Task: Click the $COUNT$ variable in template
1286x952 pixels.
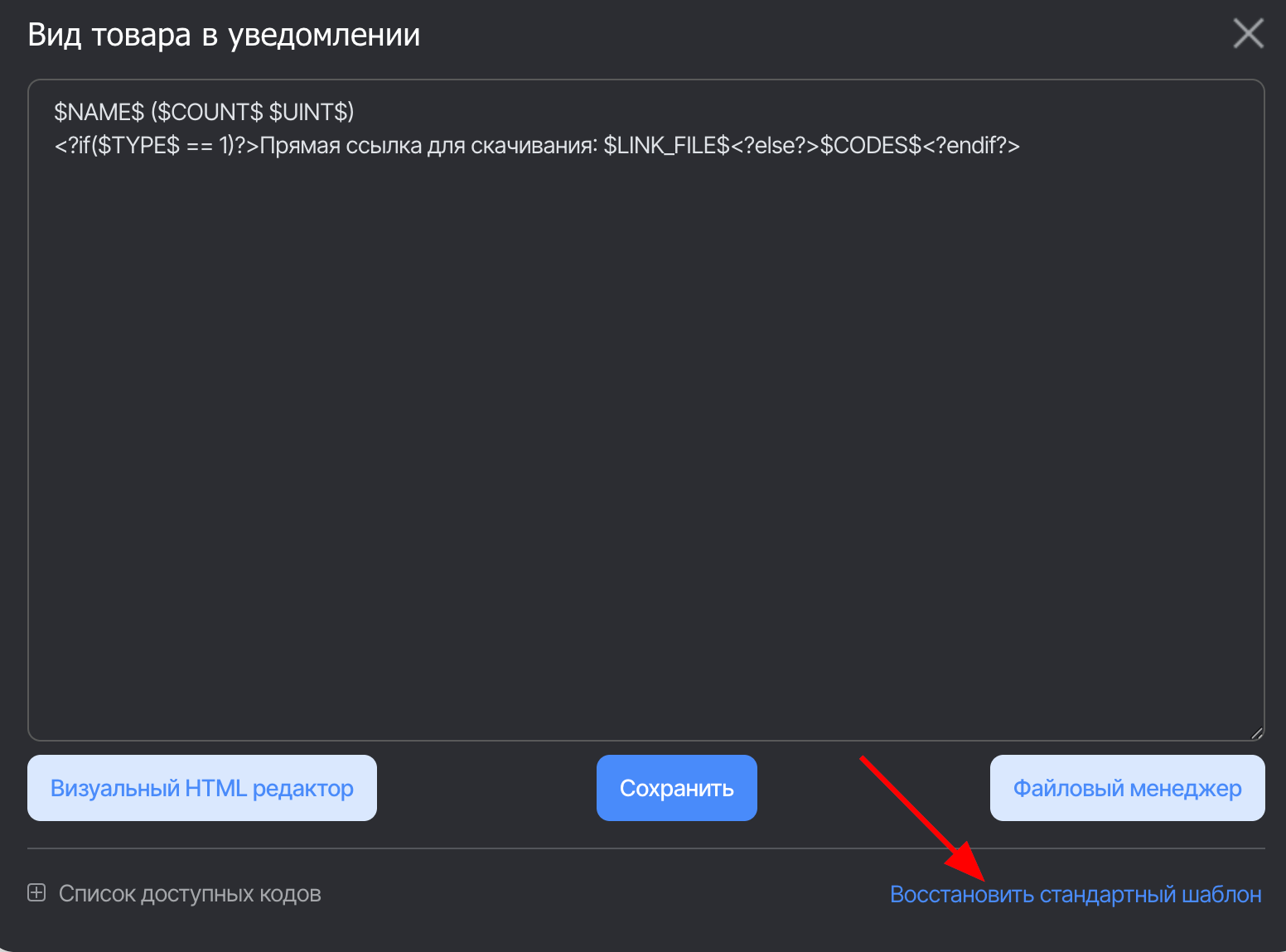Action: (210, 112)
